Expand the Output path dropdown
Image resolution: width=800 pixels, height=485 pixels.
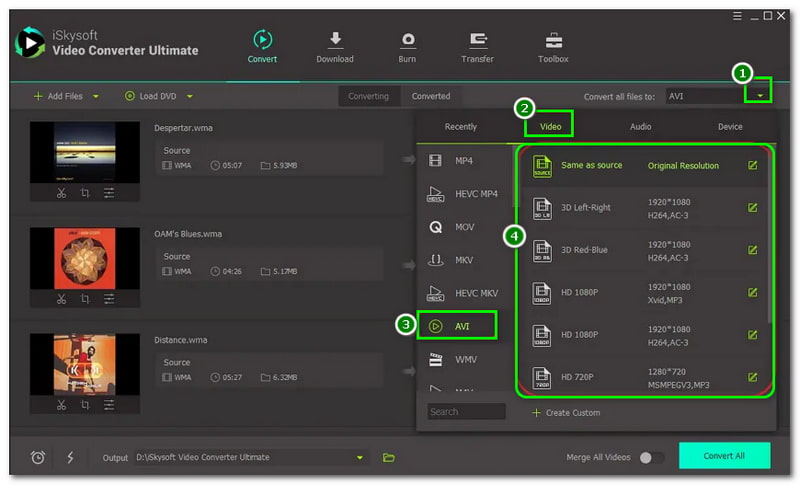click(360, 457)
